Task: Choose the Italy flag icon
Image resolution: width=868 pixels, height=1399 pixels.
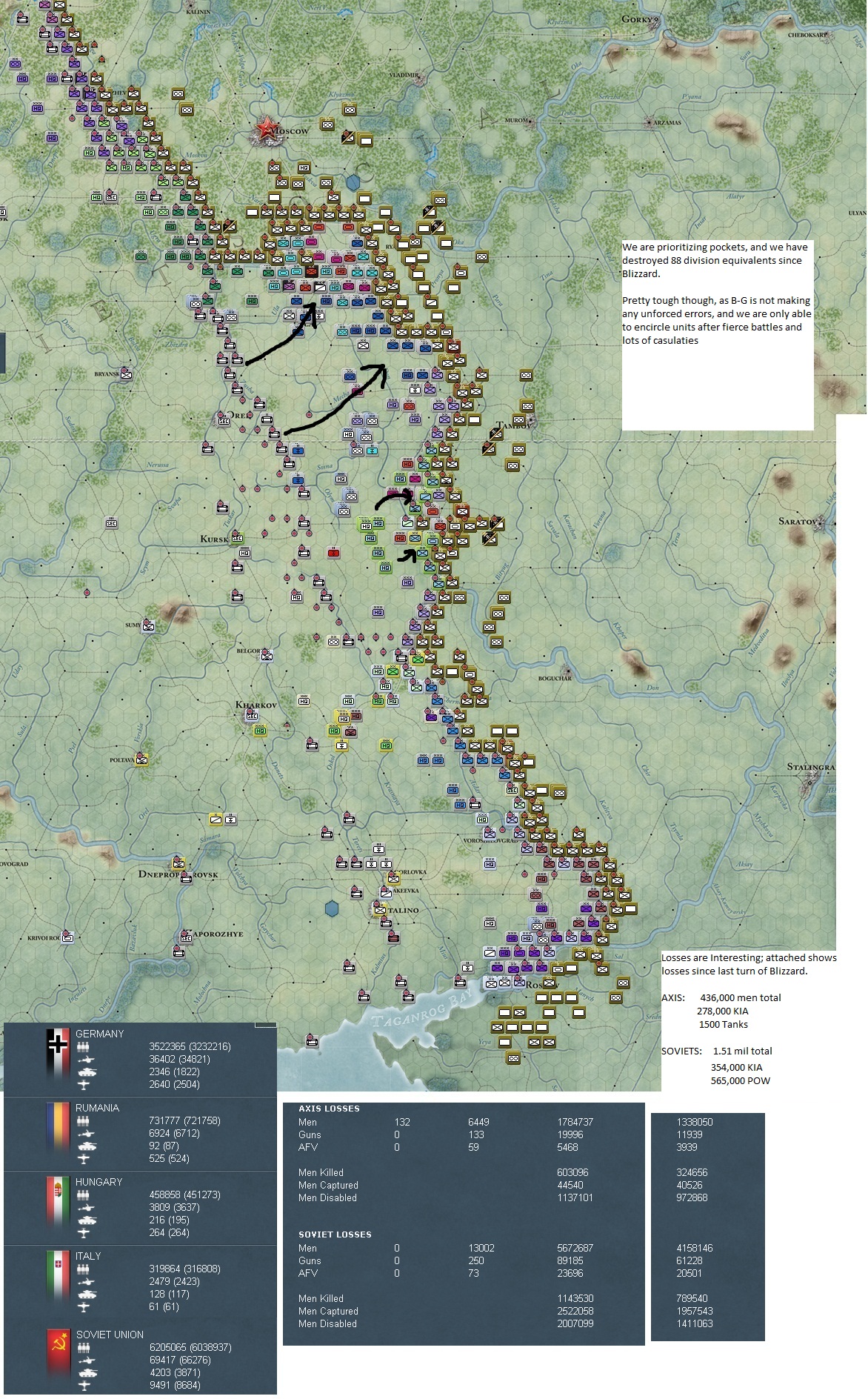Action: 57,1280
